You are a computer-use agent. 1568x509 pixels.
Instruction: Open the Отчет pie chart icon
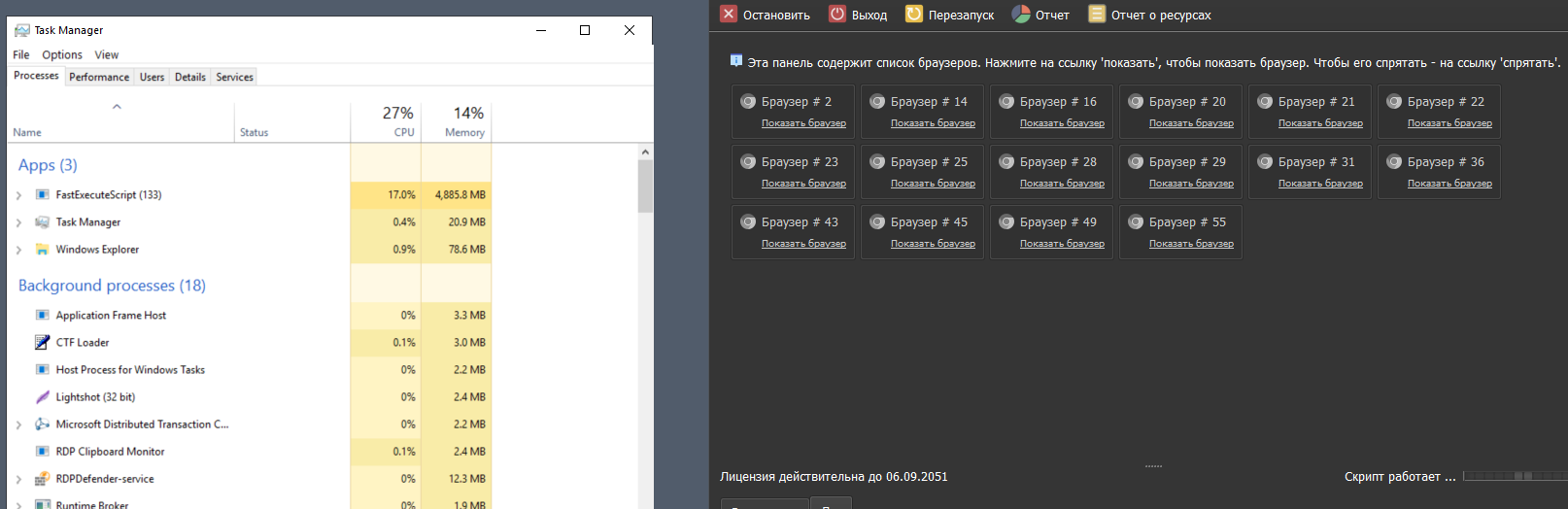pos(1021,14)
